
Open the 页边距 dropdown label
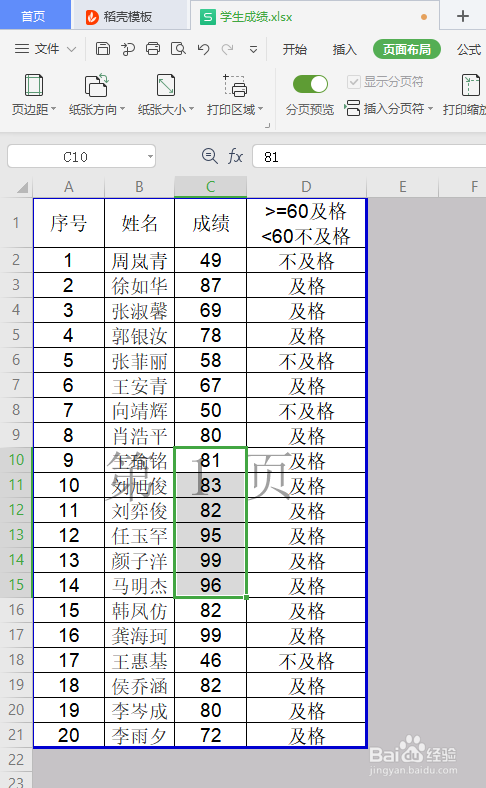(34, 110)
